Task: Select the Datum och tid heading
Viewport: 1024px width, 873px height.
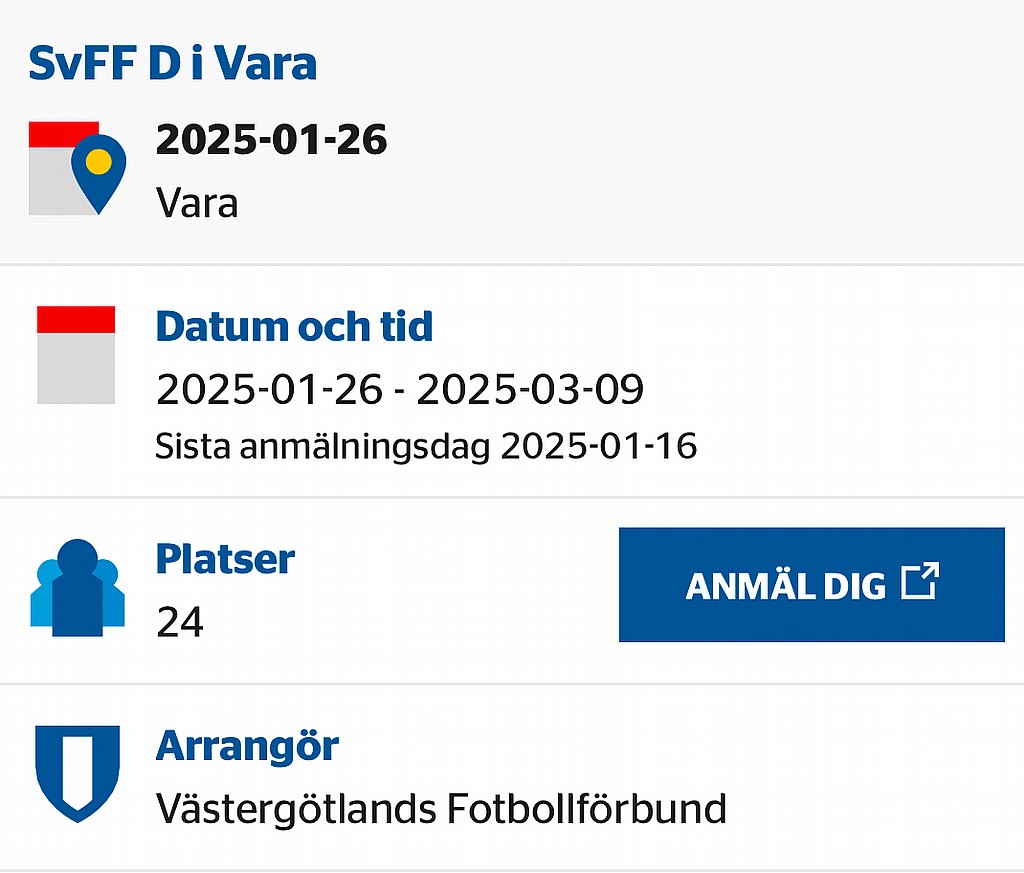Action: point(294,326)
